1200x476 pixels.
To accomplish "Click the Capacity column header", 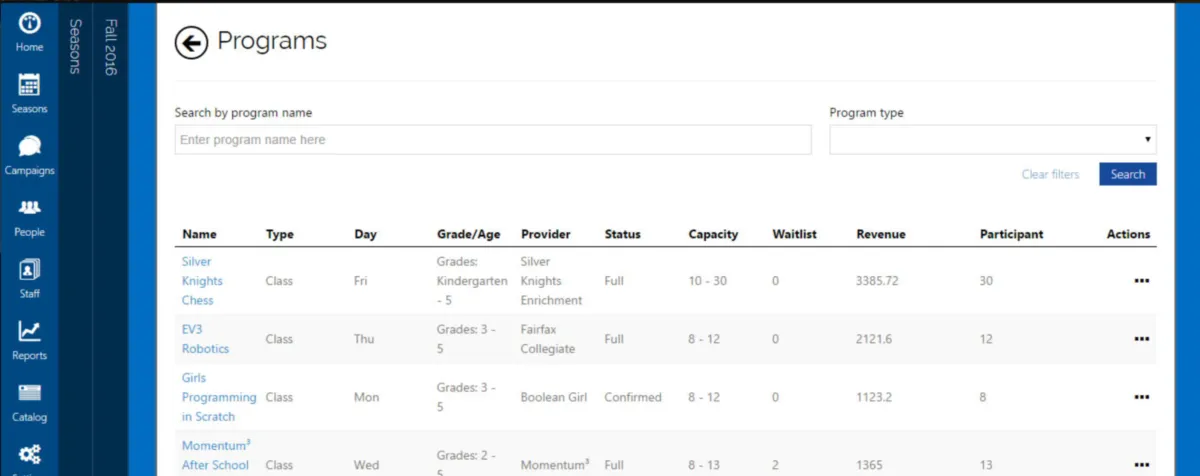I will (x=713, y=234).
